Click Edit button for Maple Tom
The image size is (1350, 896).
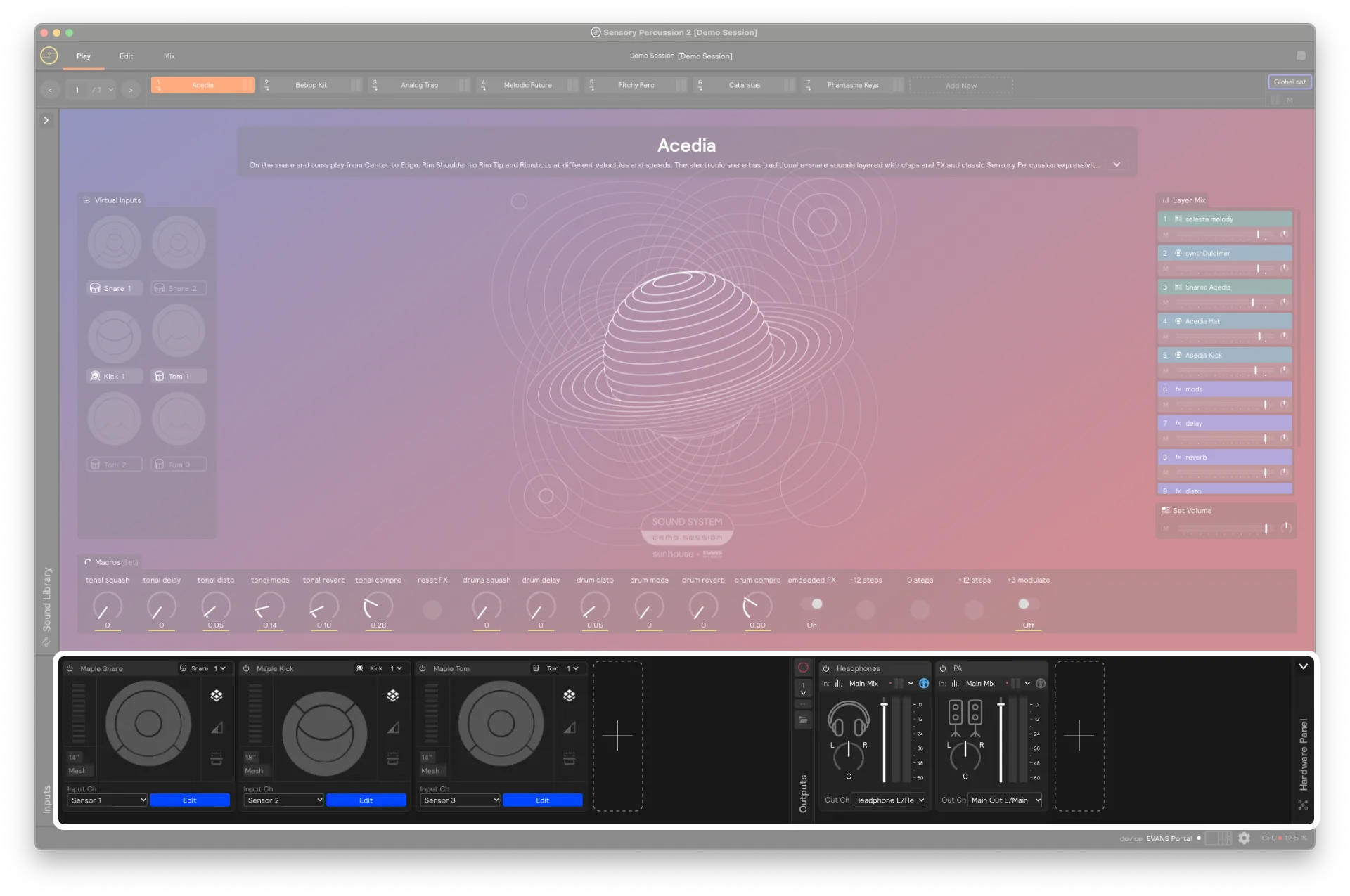point(543,800)
